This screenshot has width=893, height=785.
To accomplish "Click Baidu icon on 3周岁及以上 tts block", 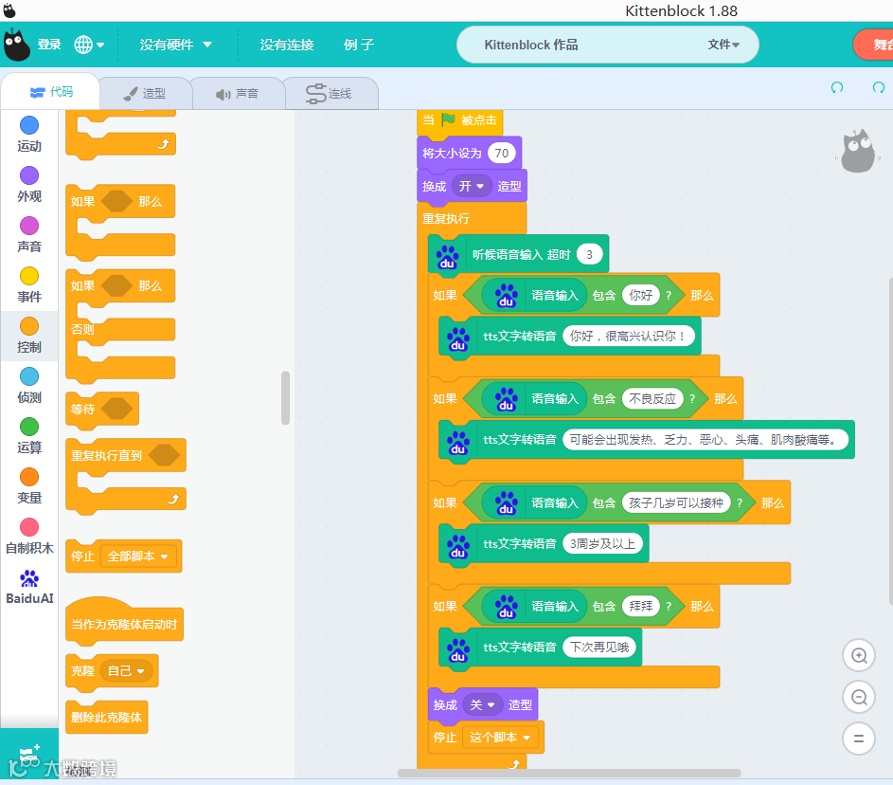I will 458,546.
